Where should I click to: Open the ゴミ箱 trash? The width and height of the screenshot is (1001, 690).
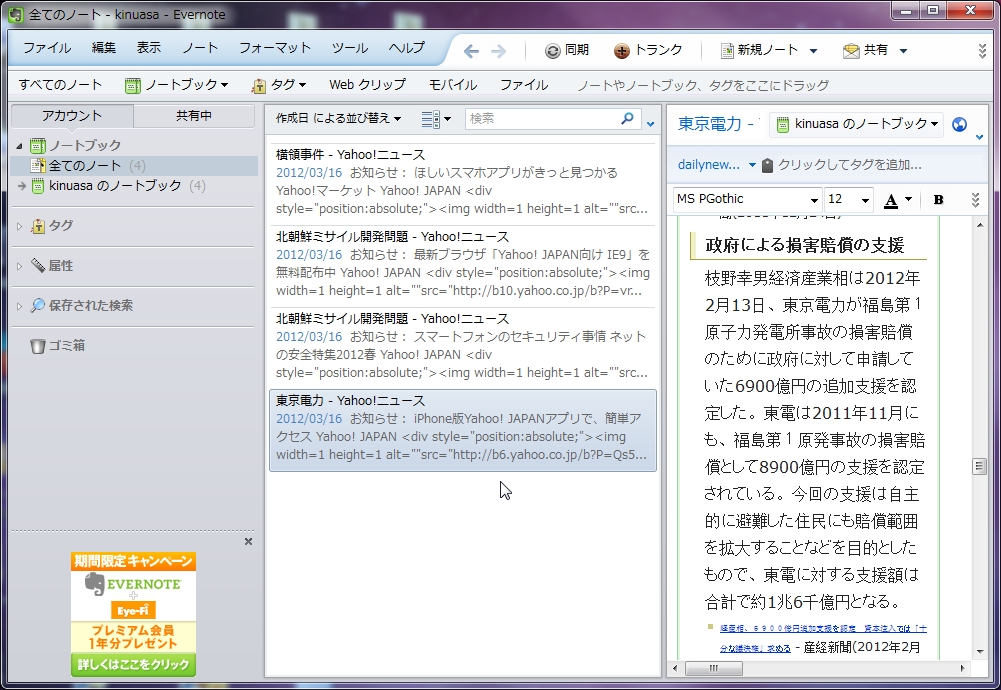click(x=57, y=346)
